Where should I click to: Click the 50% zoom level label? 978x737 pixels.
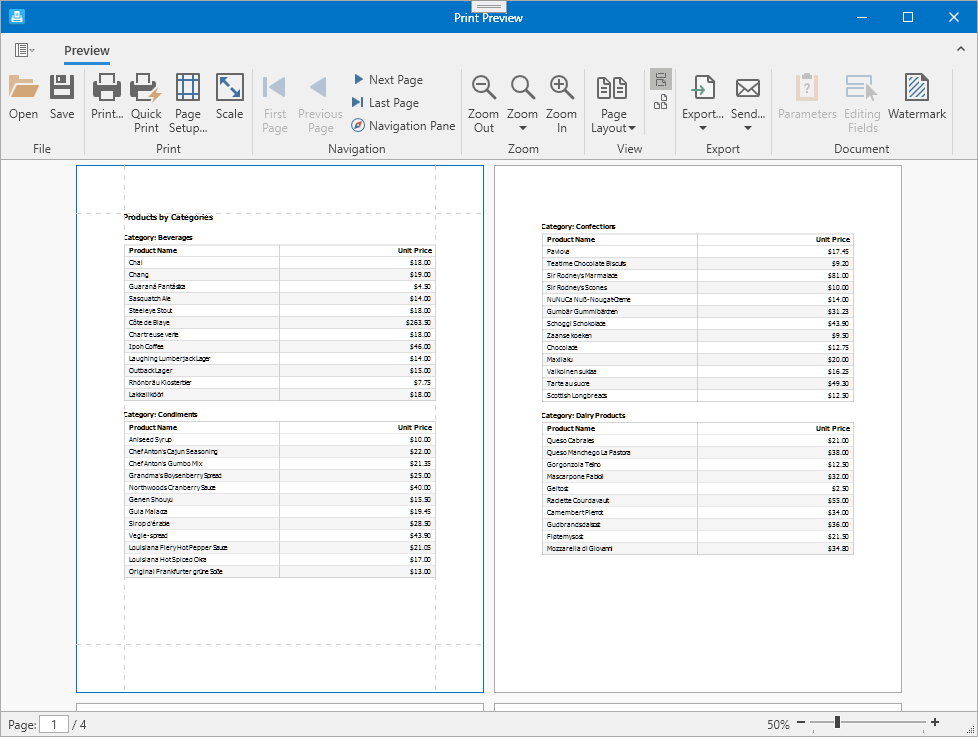[778, 725]
